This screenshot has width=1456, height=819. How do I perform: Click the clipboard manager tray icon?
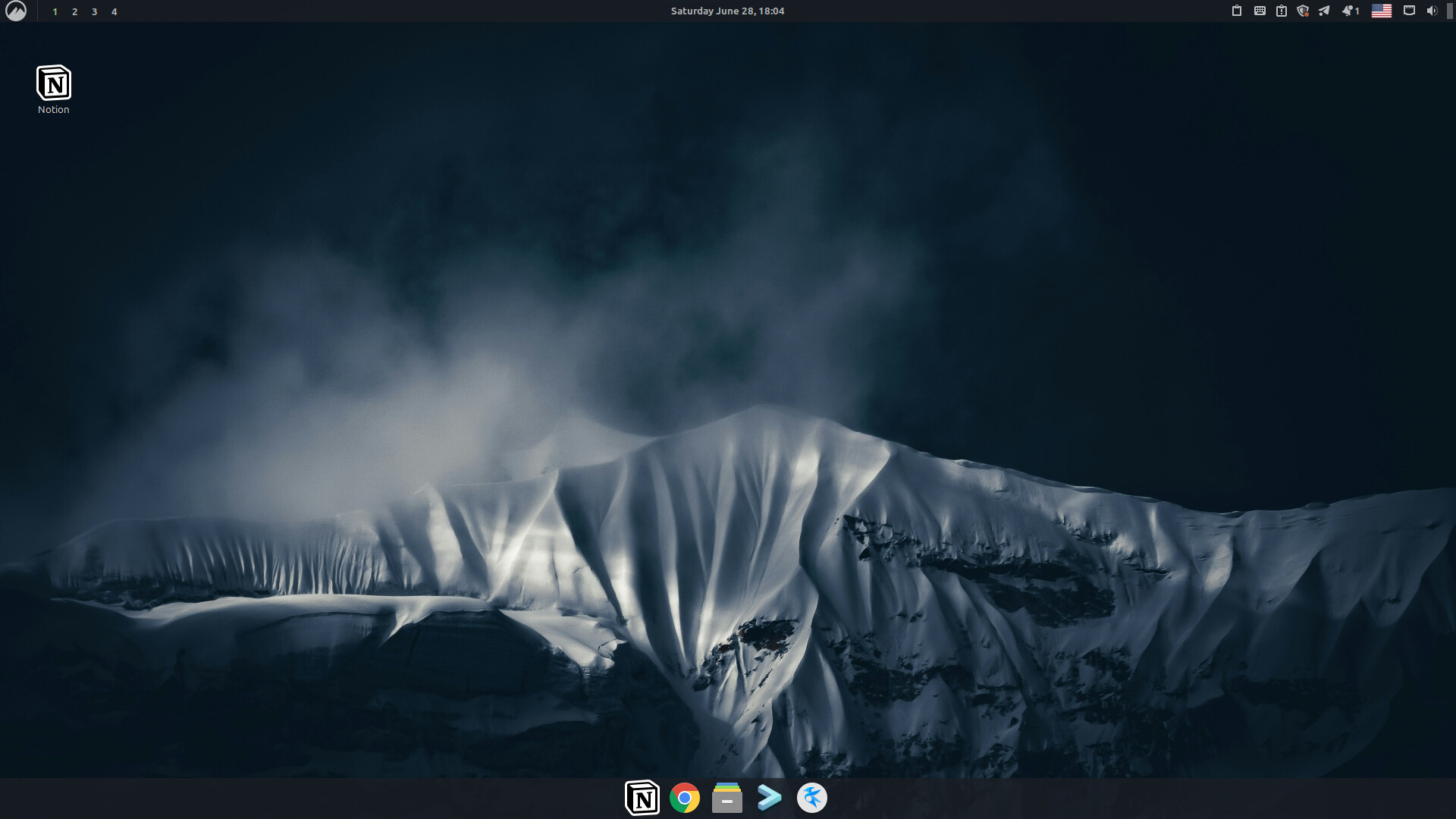coord(1237,11)
